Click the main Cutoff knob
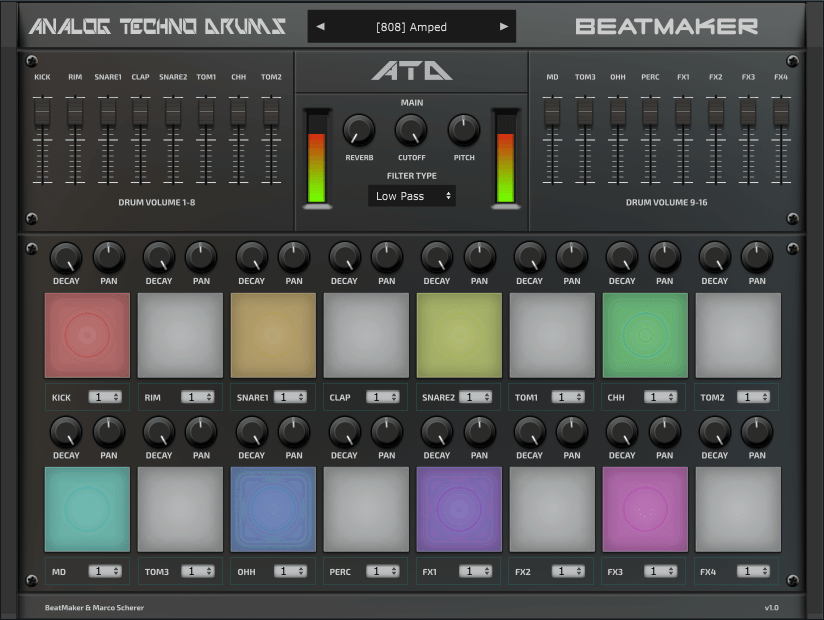The image size is (824, 620). click(x=411, y=130)
